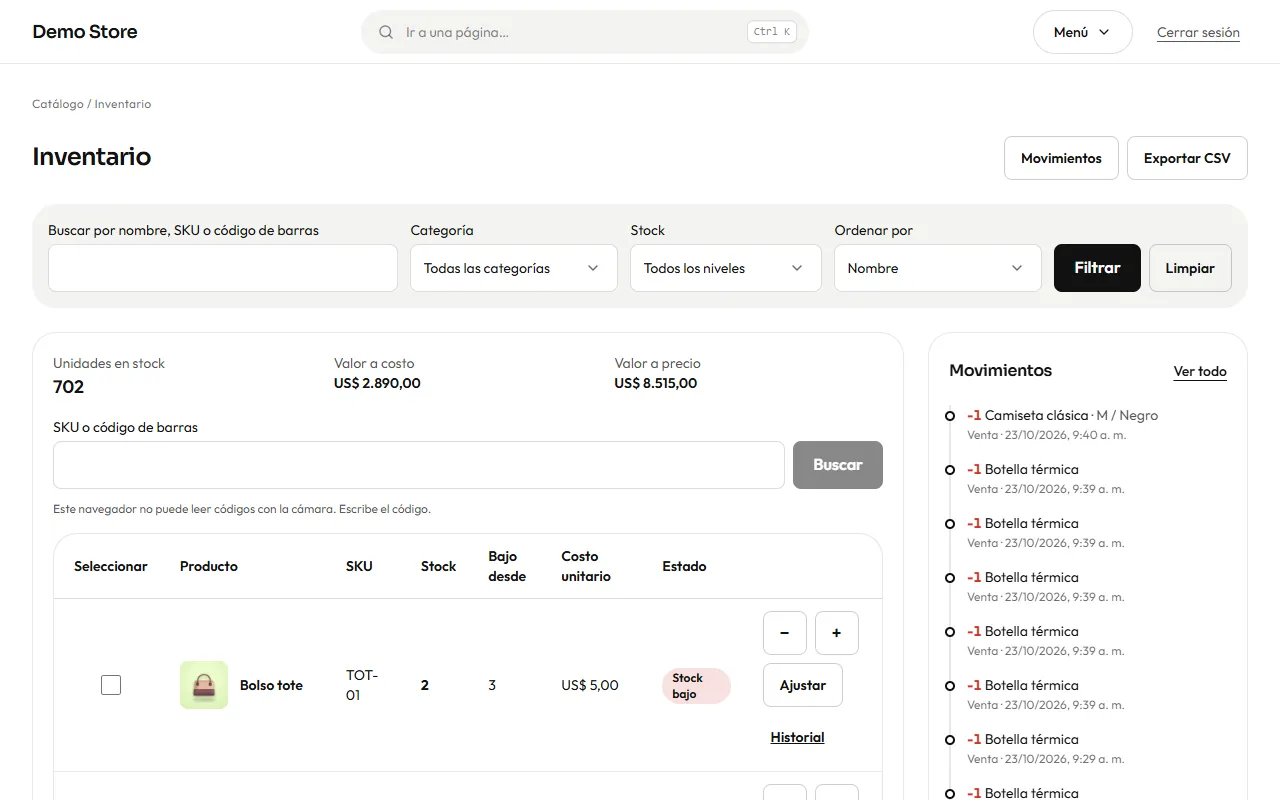This screenshot has width=1280, height=800.
Task: Click the Buscar button for SKU lookup
Action: pos(838,465)
